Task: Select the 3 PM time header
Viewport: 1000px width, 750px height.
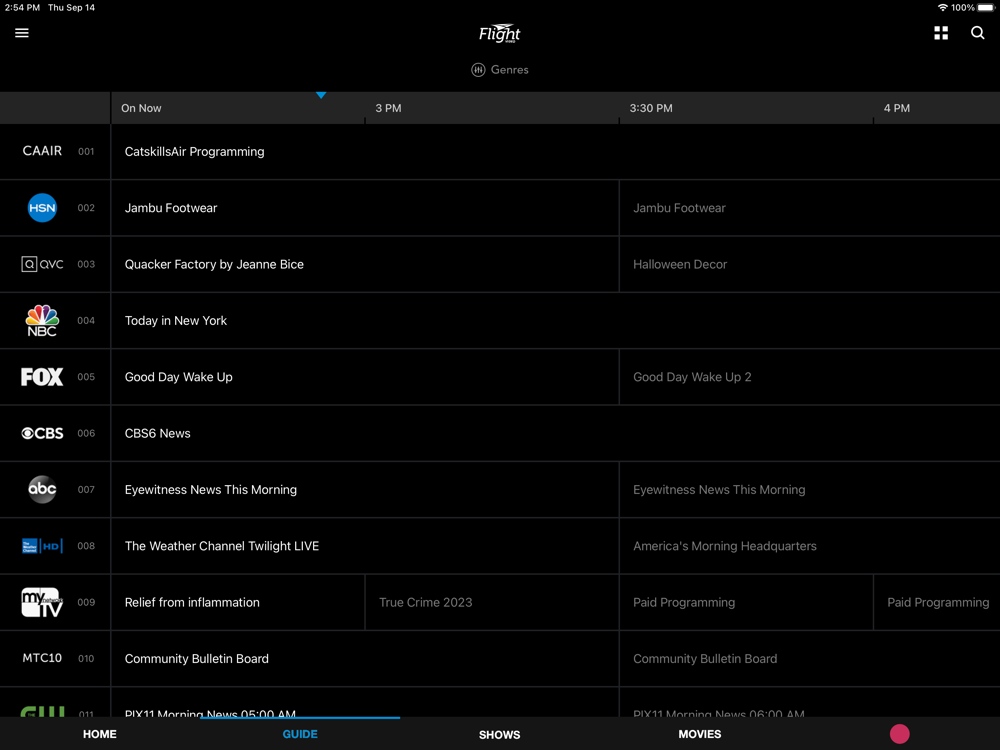Action: point(388,108)
